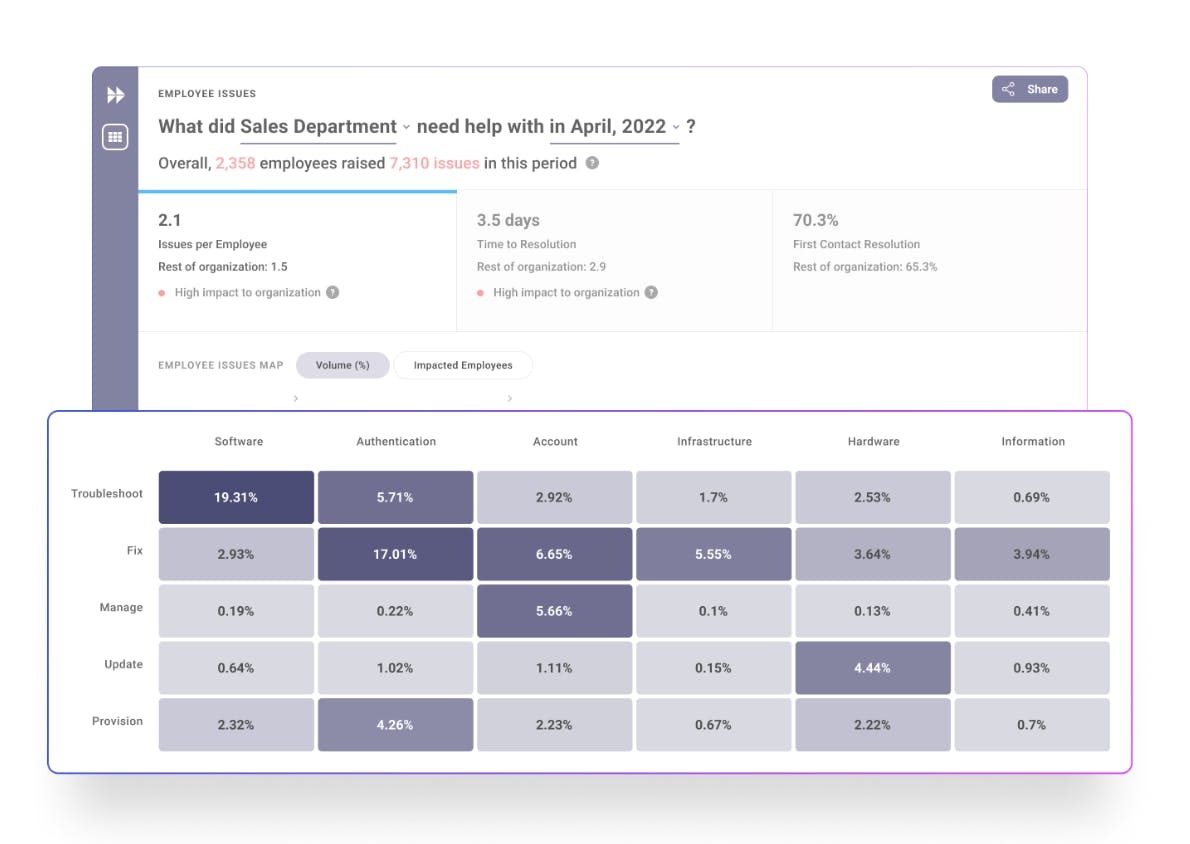This screenshot has height=844, width=1190.
Task: Click help icon for Issues per Employee impact
Action: click(333, 293)
